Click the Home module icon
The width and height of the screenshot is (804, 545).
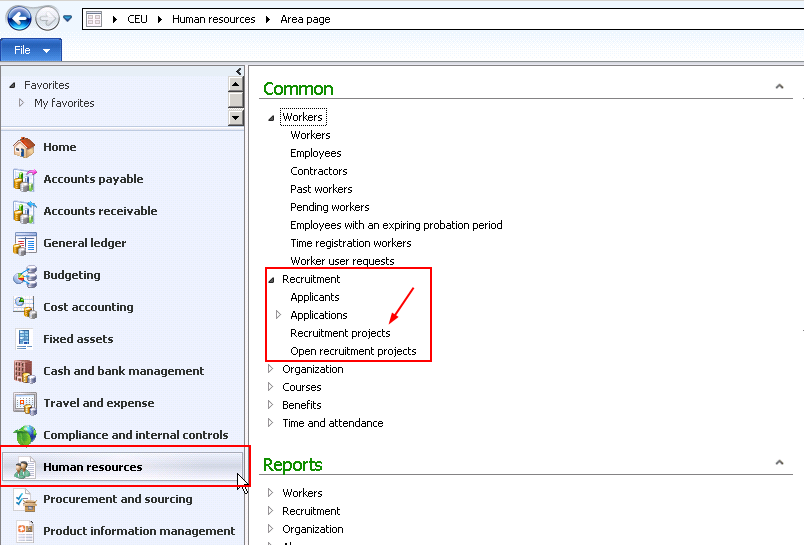pyautogui.click(x=25, y=148)
